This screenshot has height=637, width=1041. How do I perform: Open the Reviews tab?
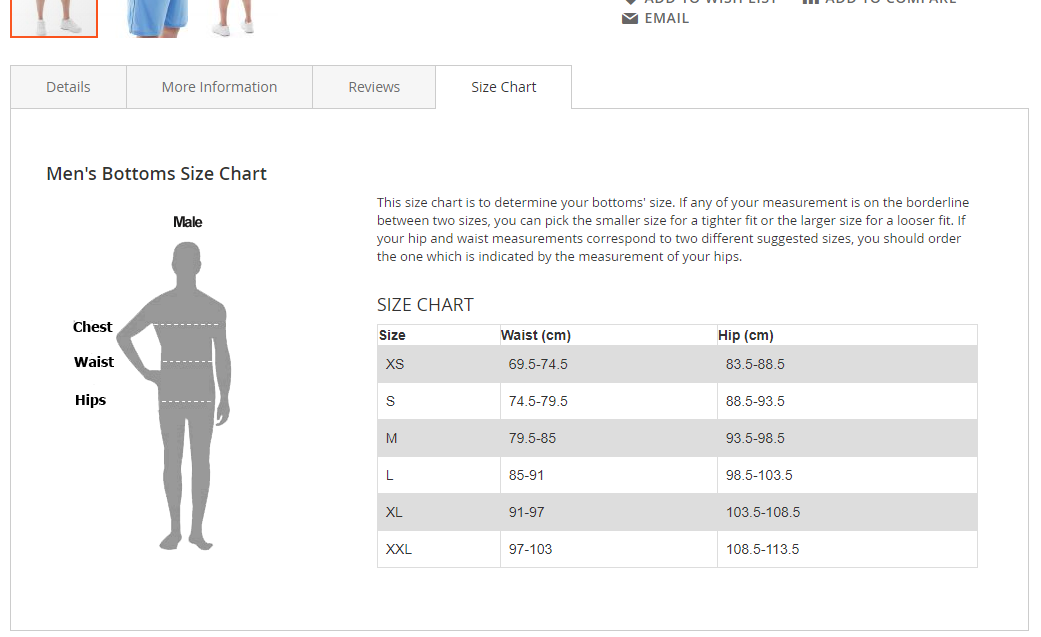(374, 87)
